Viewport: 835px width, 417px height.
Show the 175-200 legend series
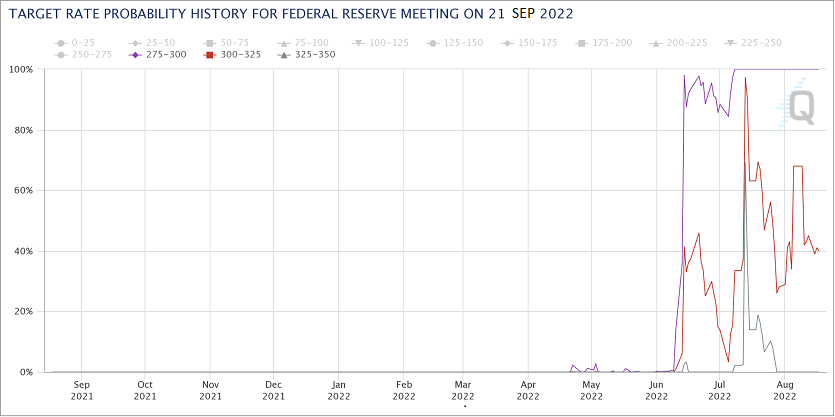pos(605,43)
